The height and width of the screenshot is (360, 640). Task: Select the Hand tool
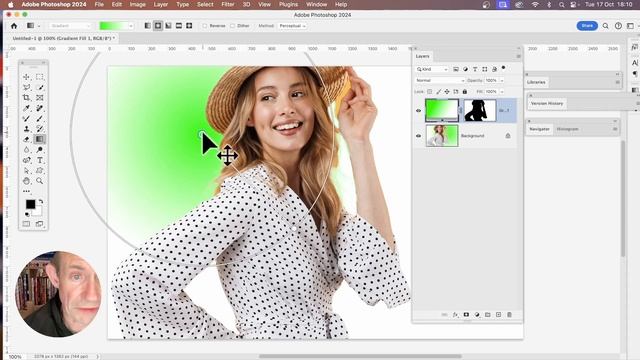[26, 181]
